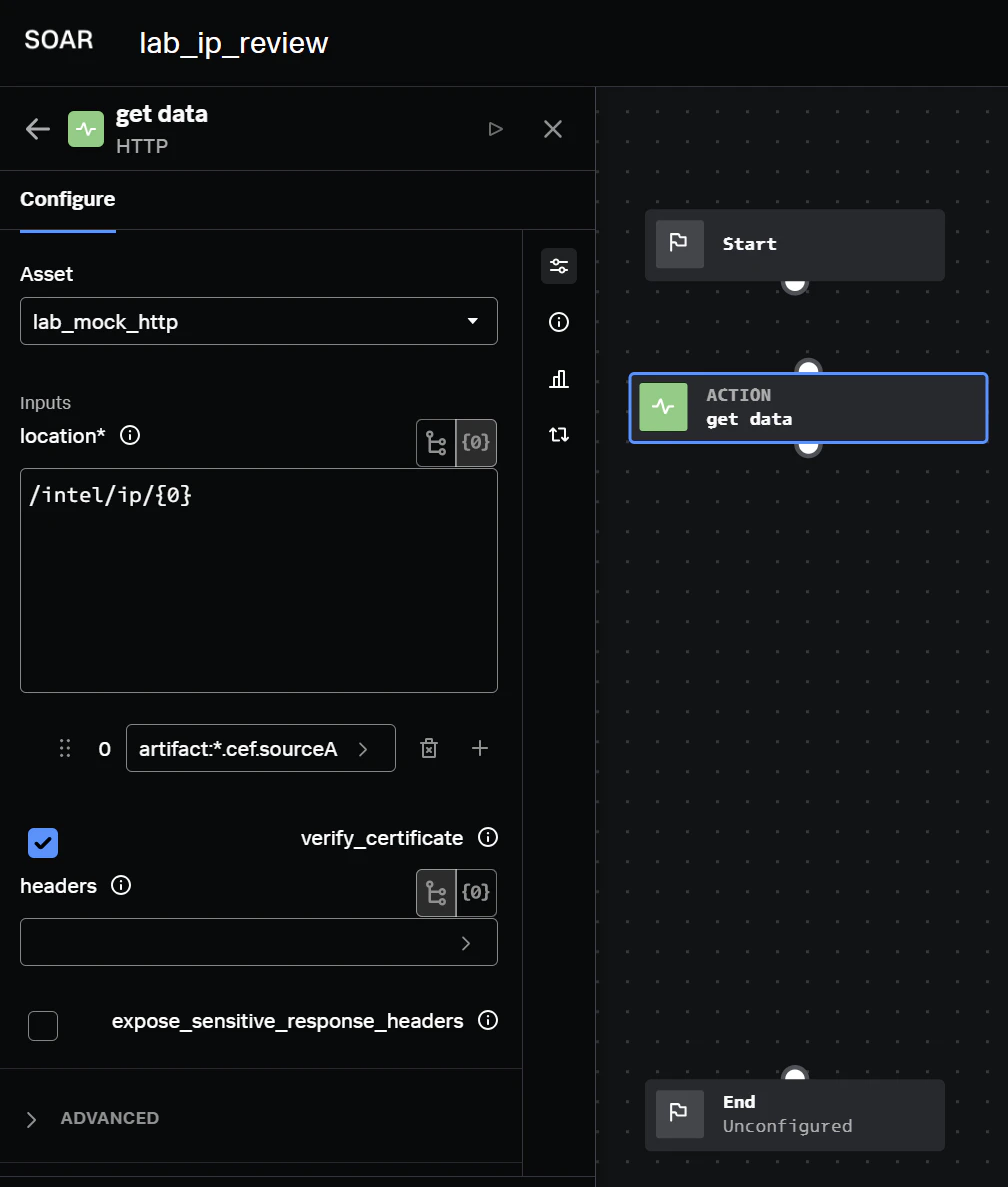
Task: Open the settings sliders icon in side strip
Action: click(x=559, y=266)
